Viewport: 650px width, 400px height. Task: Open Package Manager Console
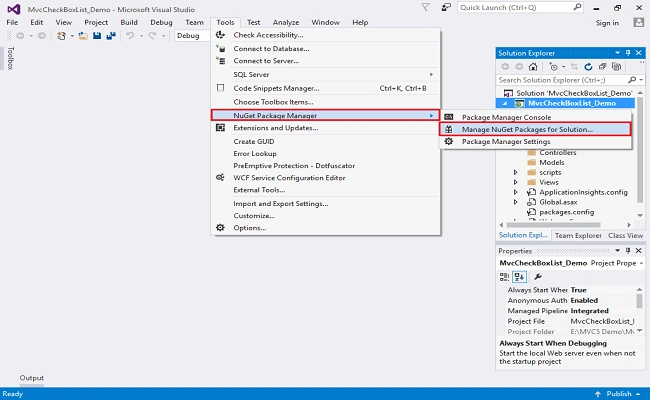coord(535,117)
